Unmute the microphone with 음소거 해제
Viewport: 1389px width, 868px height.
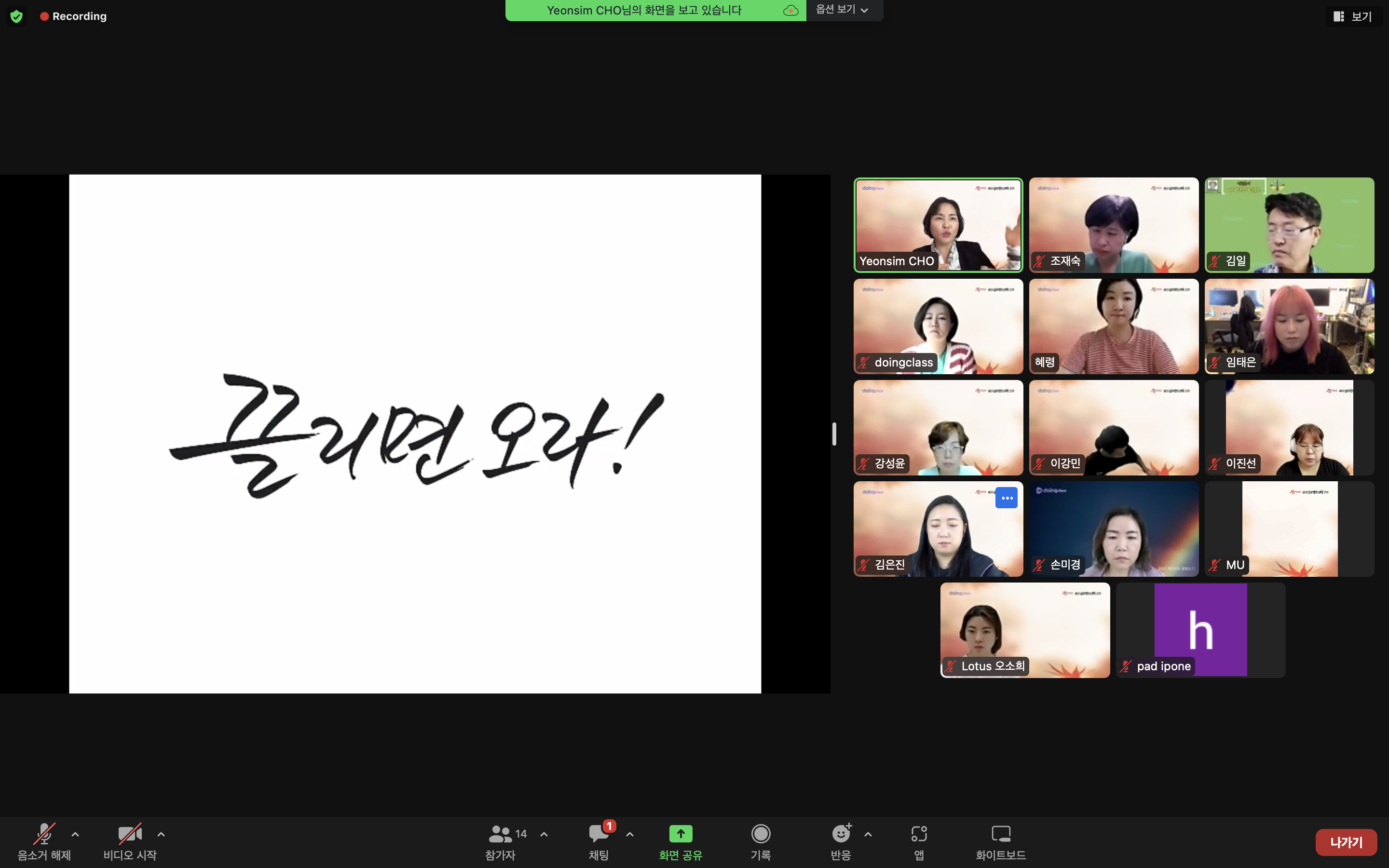tap(44, 834)
